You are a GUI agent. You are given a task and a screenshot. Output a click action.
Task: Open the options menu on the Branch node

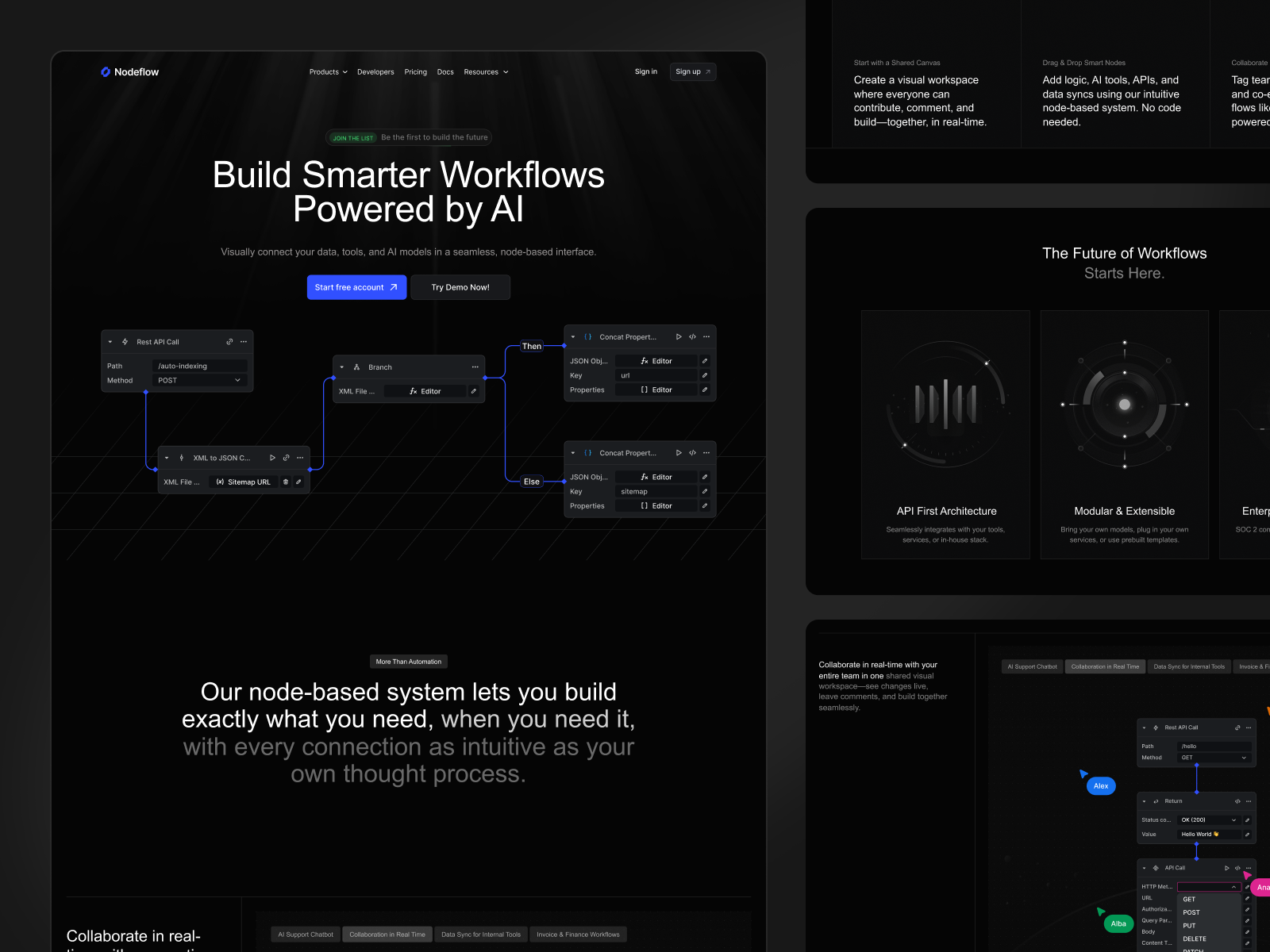point(475,367)
